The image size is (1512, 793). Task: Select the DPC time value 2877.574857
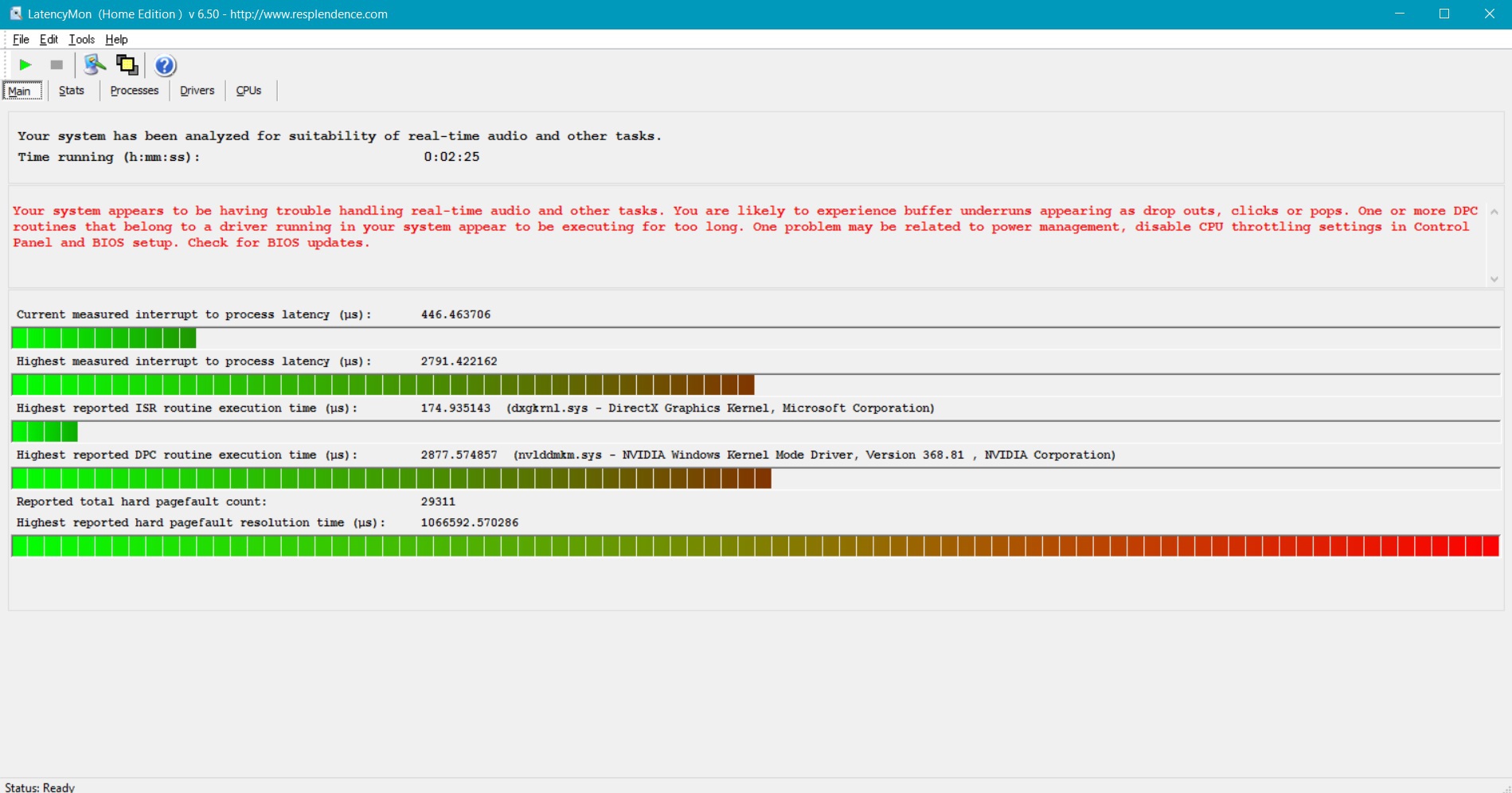459,455
